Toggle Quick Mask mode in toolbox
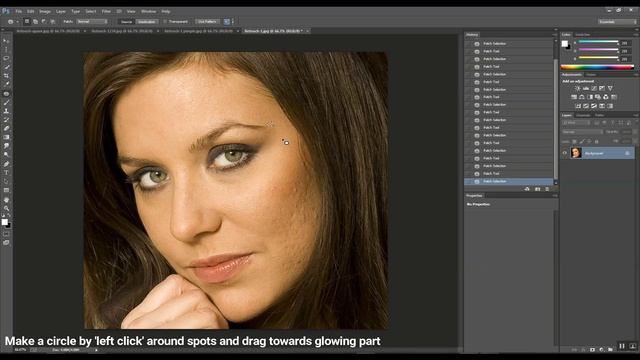This screenshot has height=360, width=640. [x=6, y=234]
